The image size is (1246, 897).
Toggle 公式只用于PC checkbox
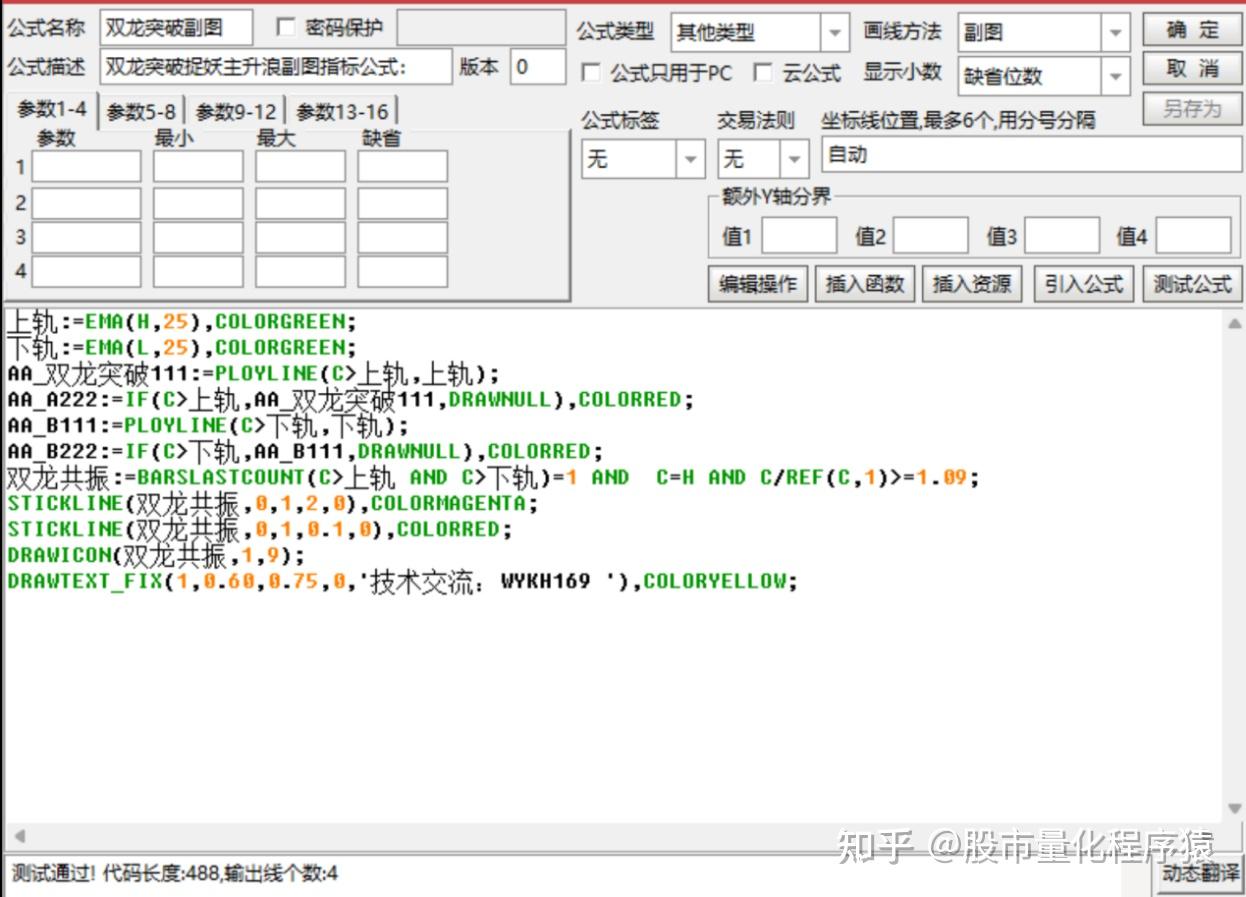pyautogui.click(x=591, y=73)
